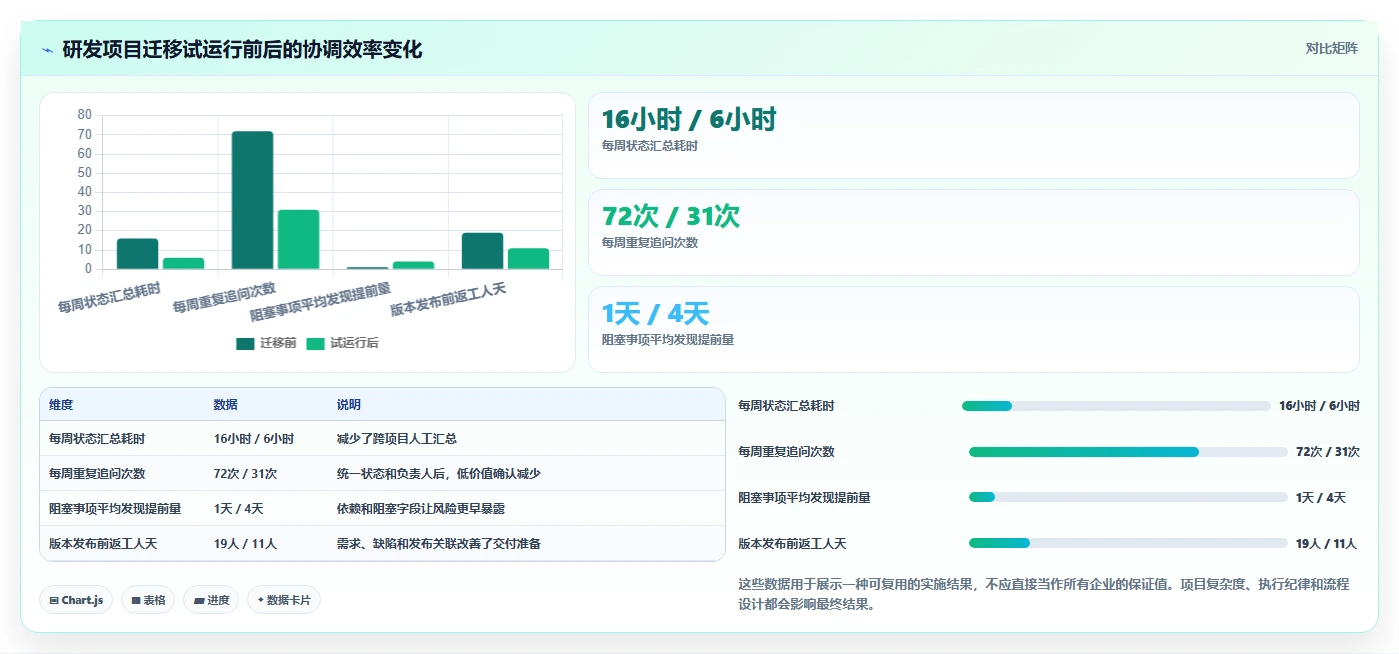Click the 每周状态汇总耗时 label on the chart axis
The image size is (1399, 654).
109,298
